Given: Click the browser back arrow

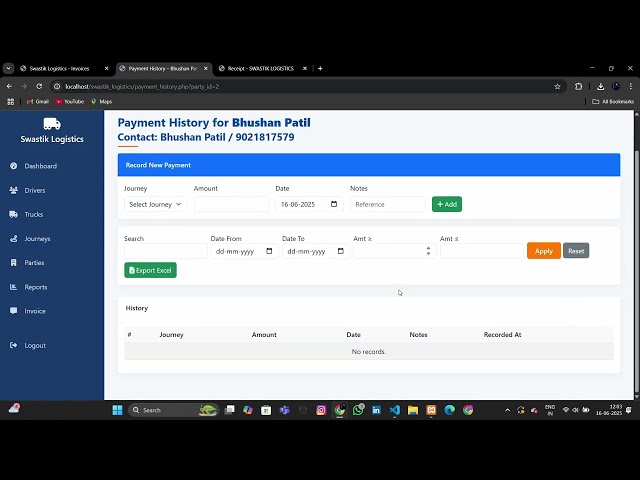Looking at the screenshot, I should pos(9,87).
